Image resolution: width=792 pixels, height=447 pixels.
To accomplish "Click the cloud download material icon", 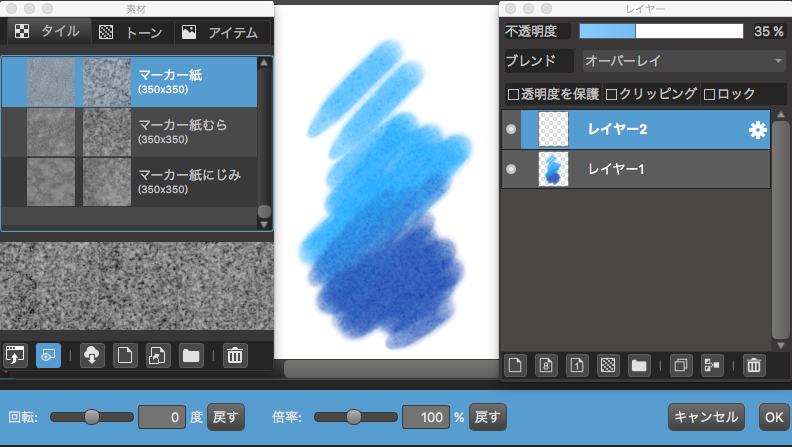I will pyautogui.click(x=92, y=355).
